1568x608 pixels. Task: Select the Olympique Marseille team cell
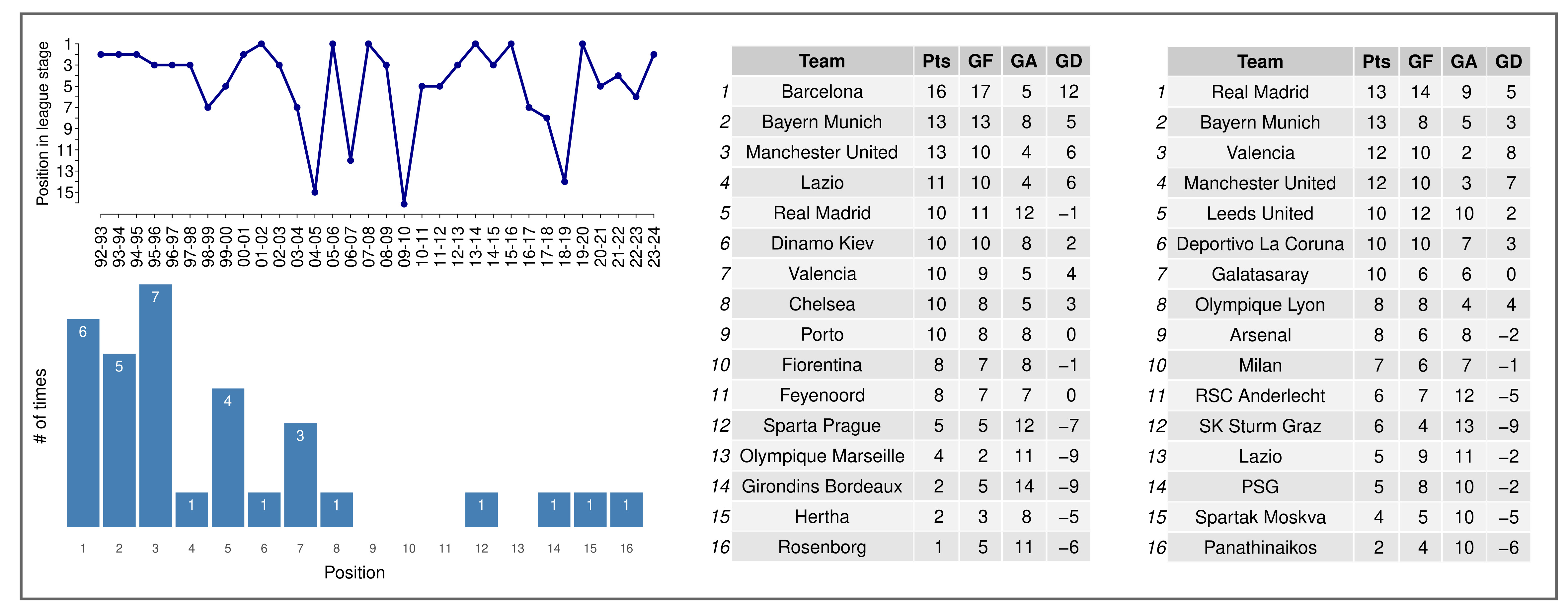click(822, 456)
